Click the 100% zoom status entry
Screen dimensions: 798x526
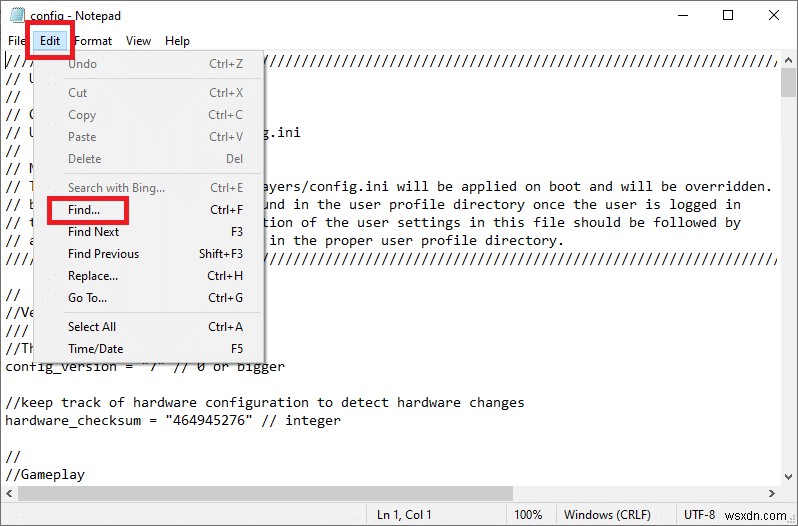point(528,515)
